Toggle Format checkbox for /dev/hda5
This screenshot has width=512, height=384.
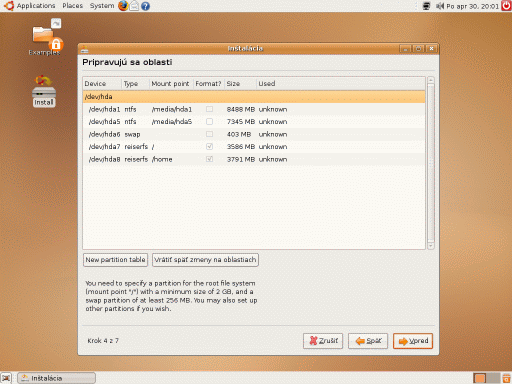(209, 122)
